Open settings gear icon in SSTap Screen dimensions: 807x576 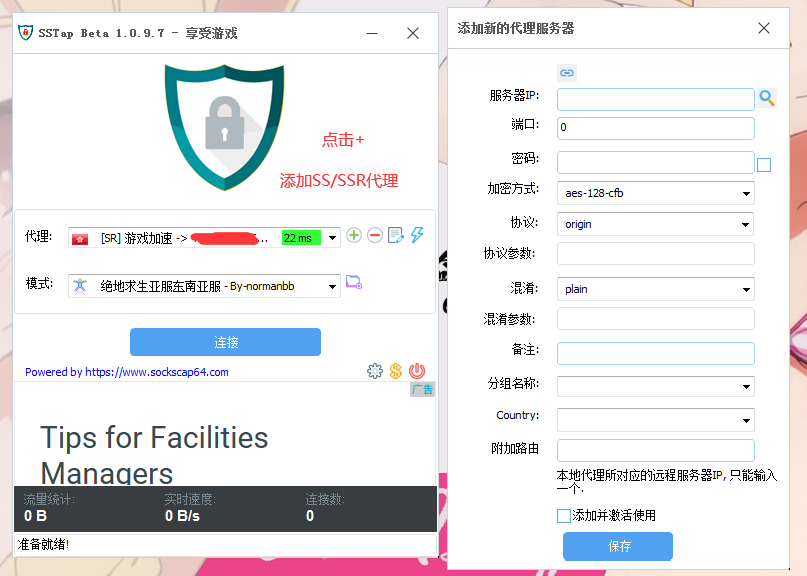pos(375,371)
